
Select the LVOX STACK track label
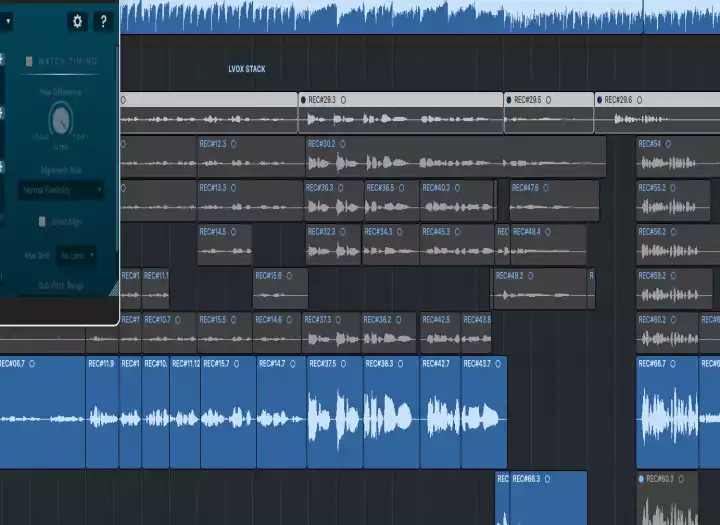point(247,69)
